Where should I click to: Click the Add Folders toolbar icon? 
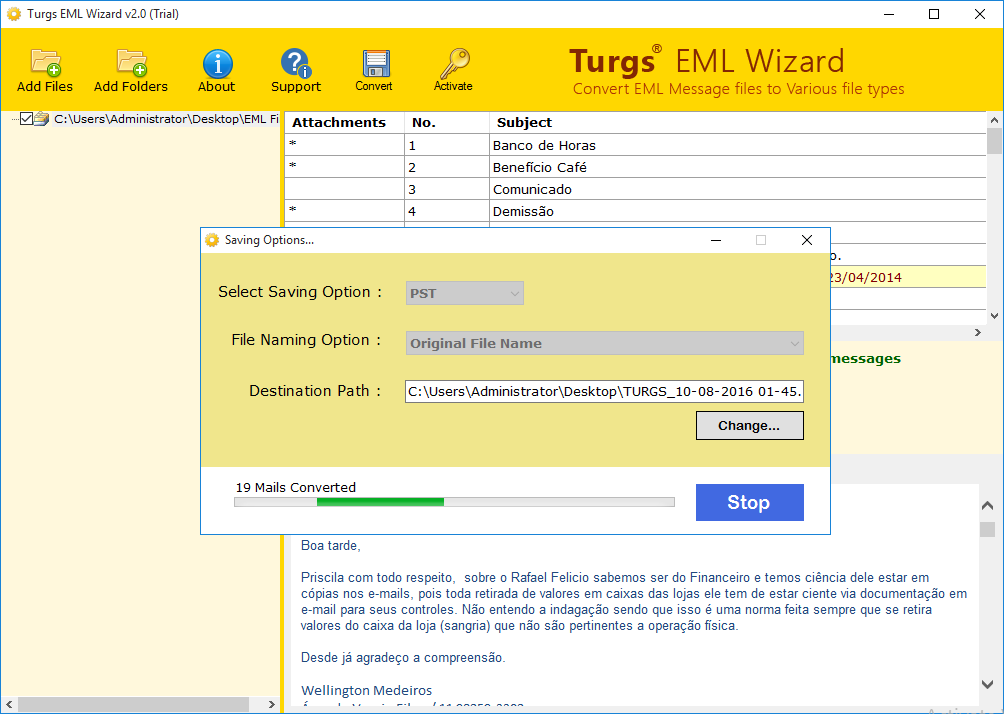coord(131,63)
